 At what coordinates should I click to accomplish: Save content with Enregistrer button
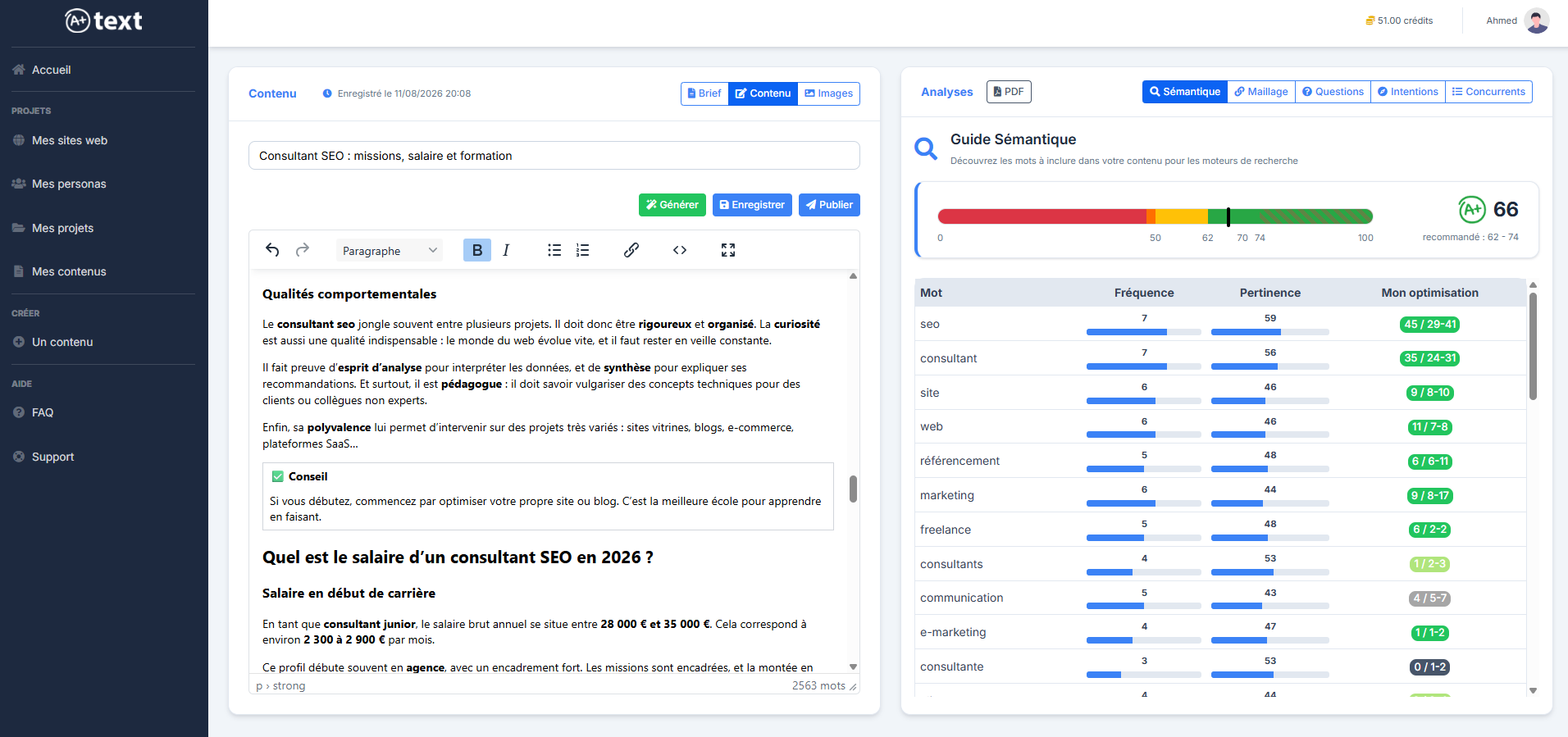(x=752, y=205)
